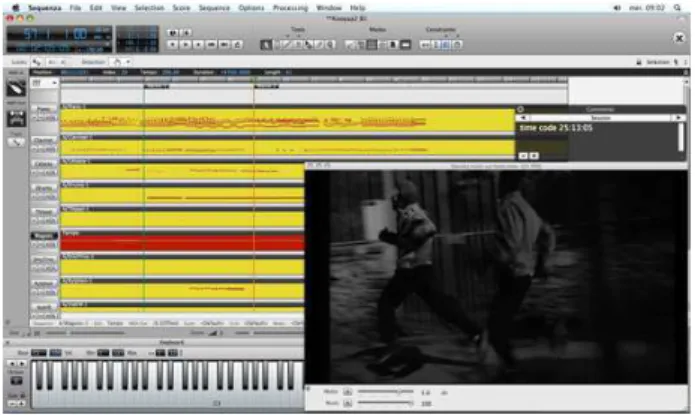Open the Sequence menu
The image size is (695, 415).
click(x=214, y=8)
